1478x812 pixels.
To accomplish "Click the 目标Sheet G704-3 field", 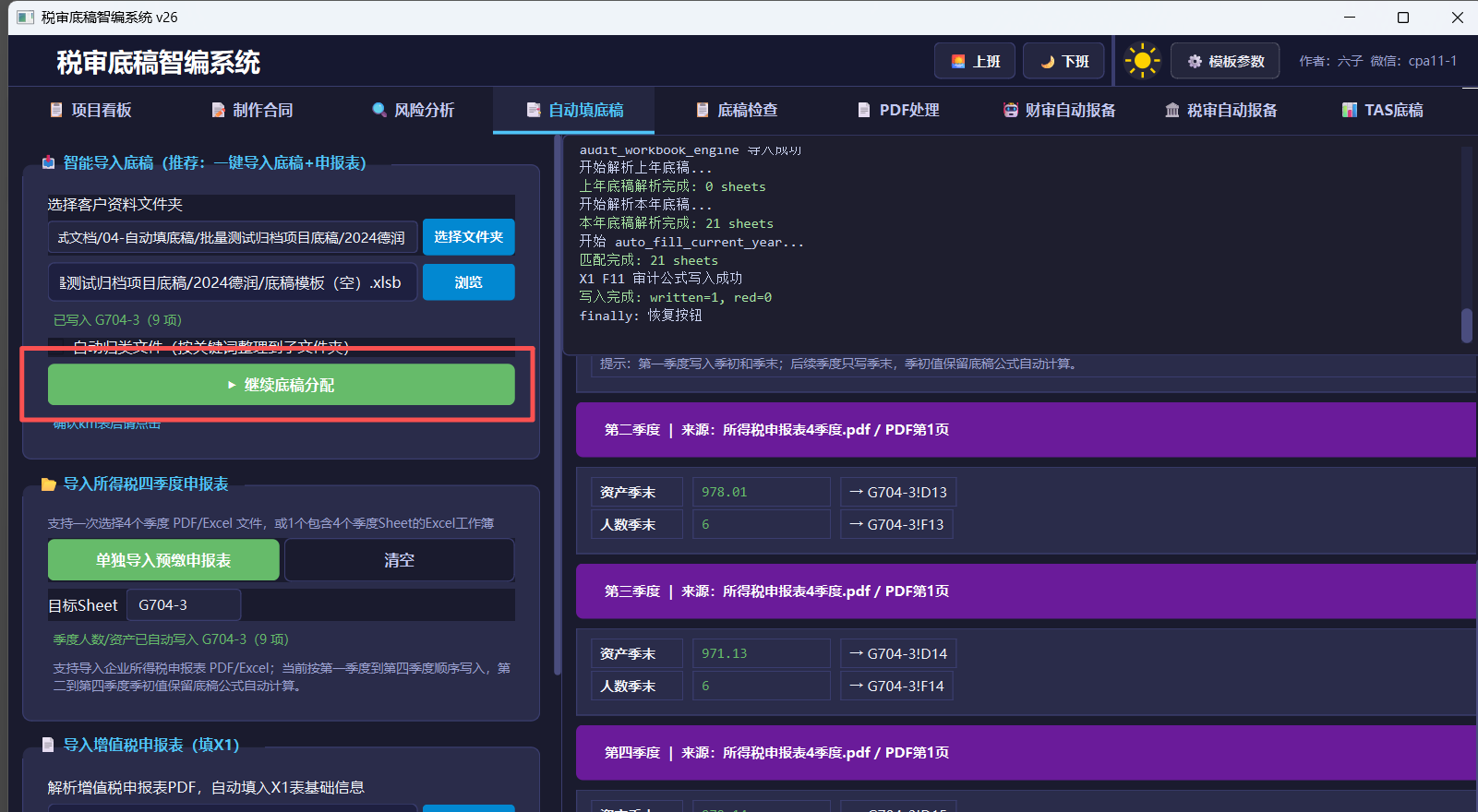I will coord(184,605).
